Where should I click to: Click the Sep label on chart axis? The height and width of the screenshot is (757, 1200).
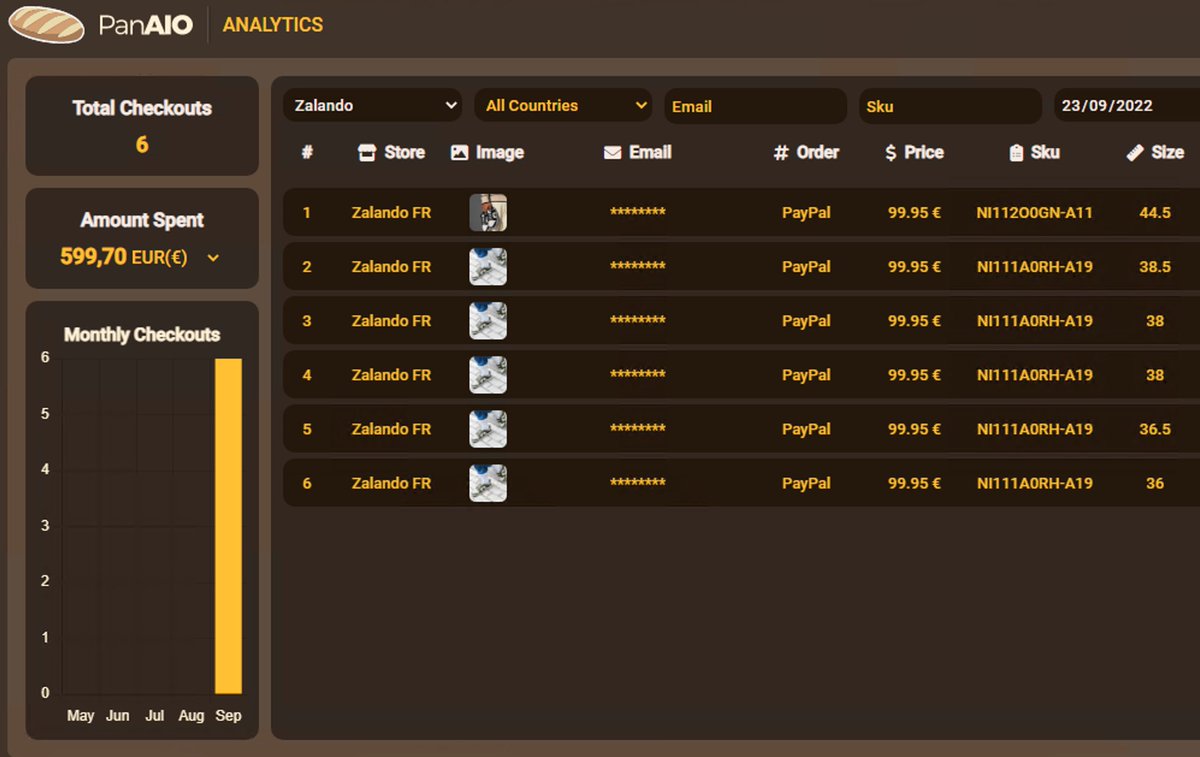pos(228,716)
